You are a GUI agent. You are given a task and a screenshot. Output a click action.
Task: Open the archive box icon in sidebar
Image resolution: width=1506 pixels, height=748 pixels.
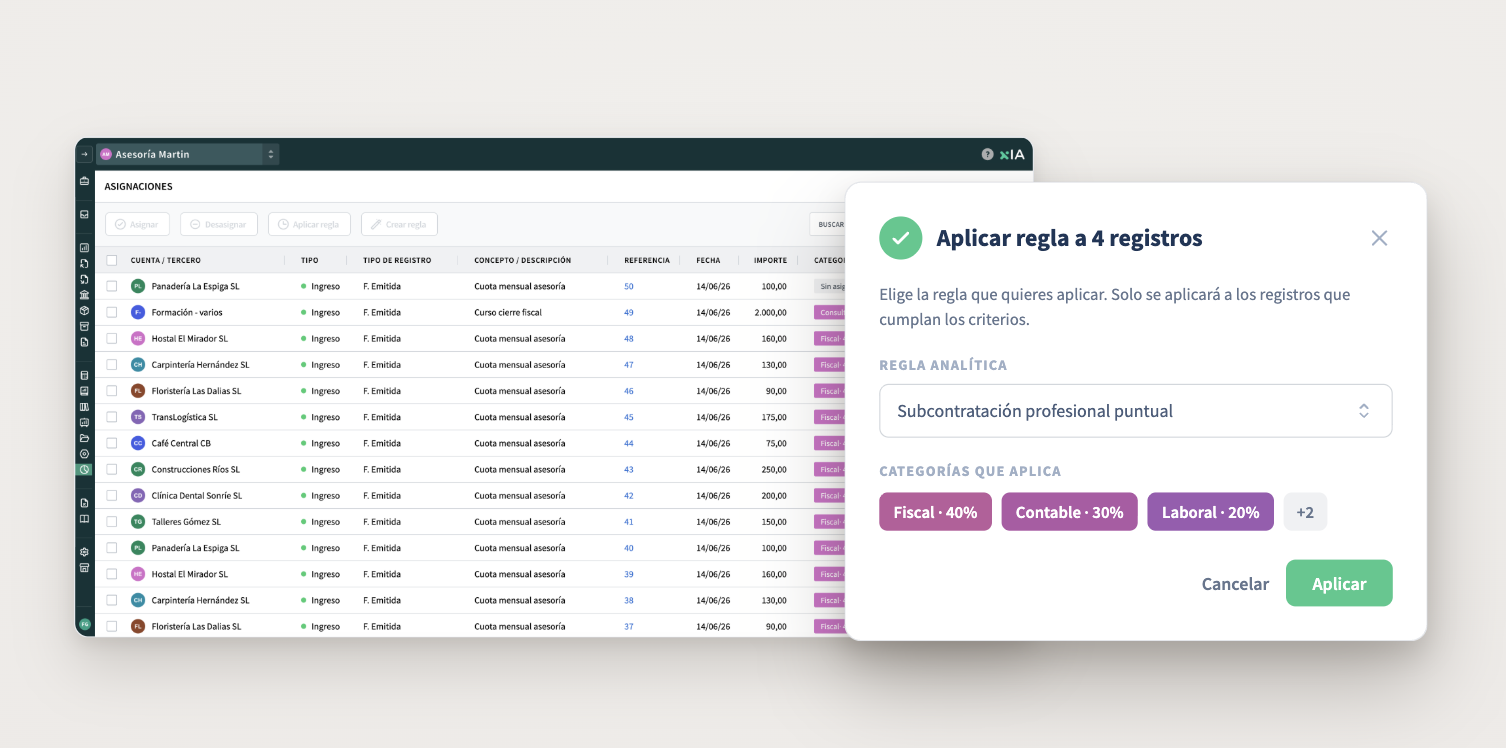click(85, 326)
